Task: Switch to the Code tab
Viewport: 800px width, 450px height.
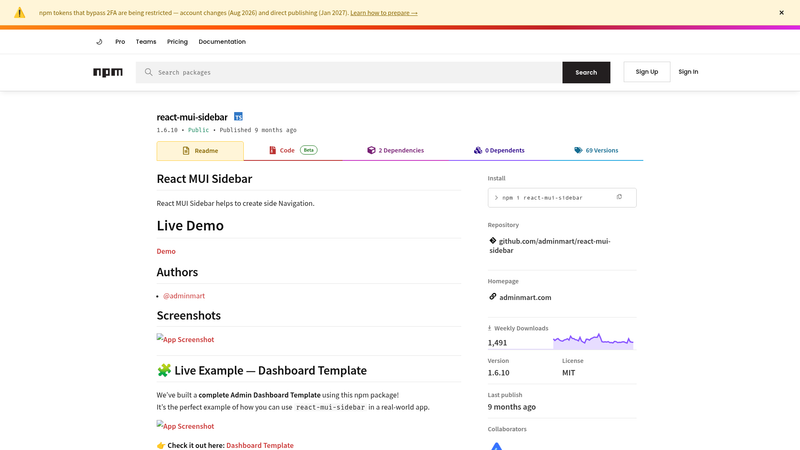Action: pyautogui.click(x=293, y=151)
